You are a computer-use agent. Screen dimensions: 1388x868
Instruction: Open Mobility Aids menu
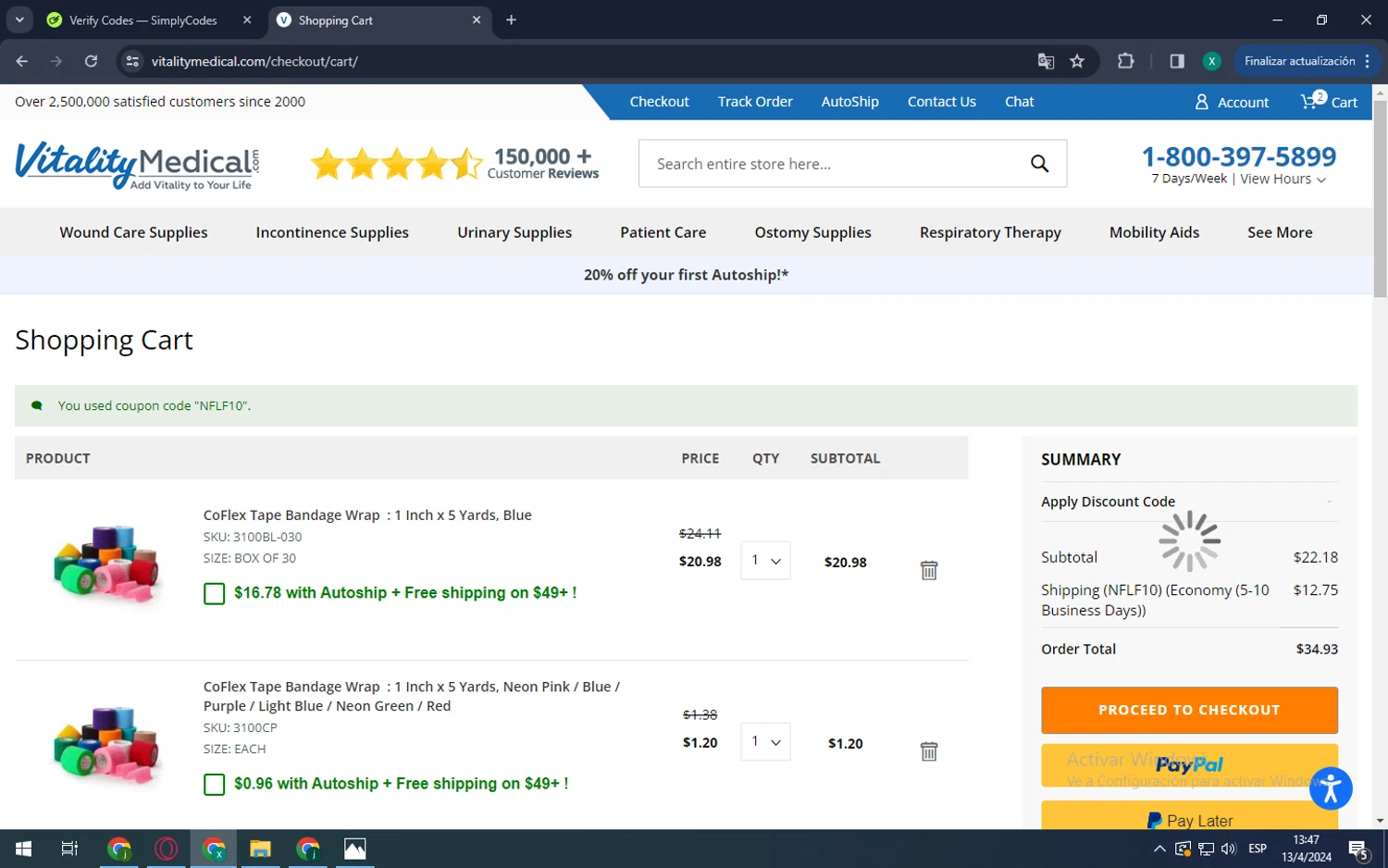[1154, 232]
